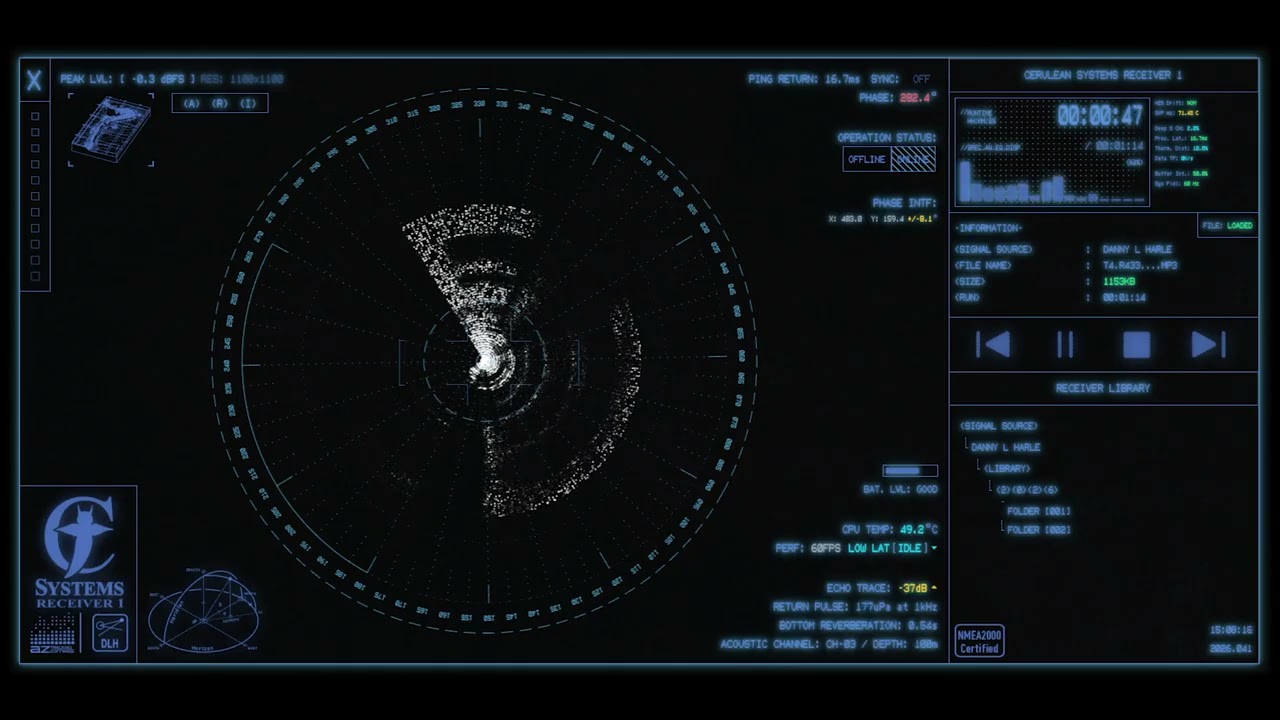Click the center of the sonar radar display
Screen dimensions: 1280x720
click(487, 361)
